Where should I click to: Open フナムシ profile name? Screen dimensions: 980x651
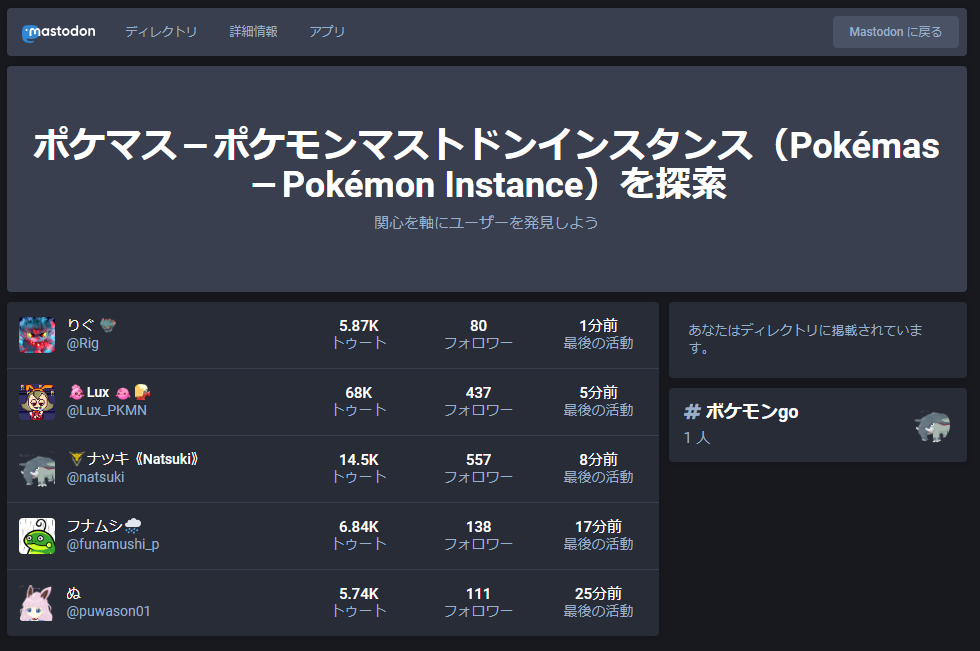(x=94, y=526)
